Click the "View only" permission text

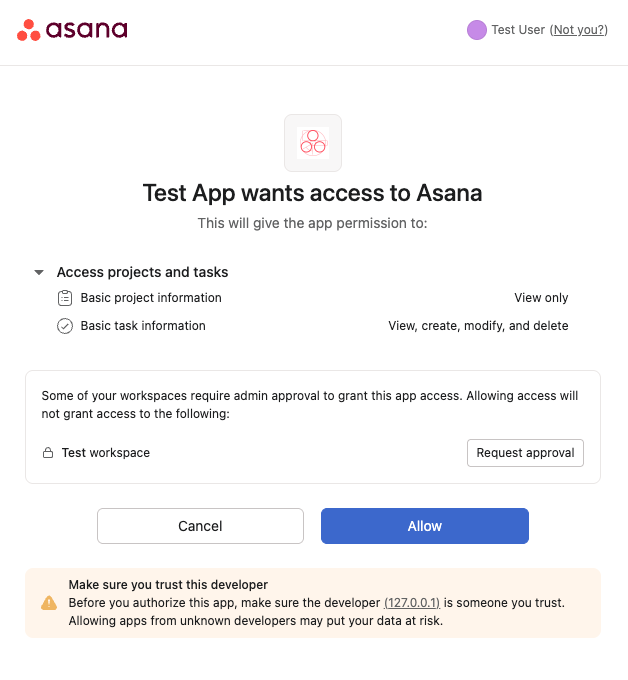[541, 298]
